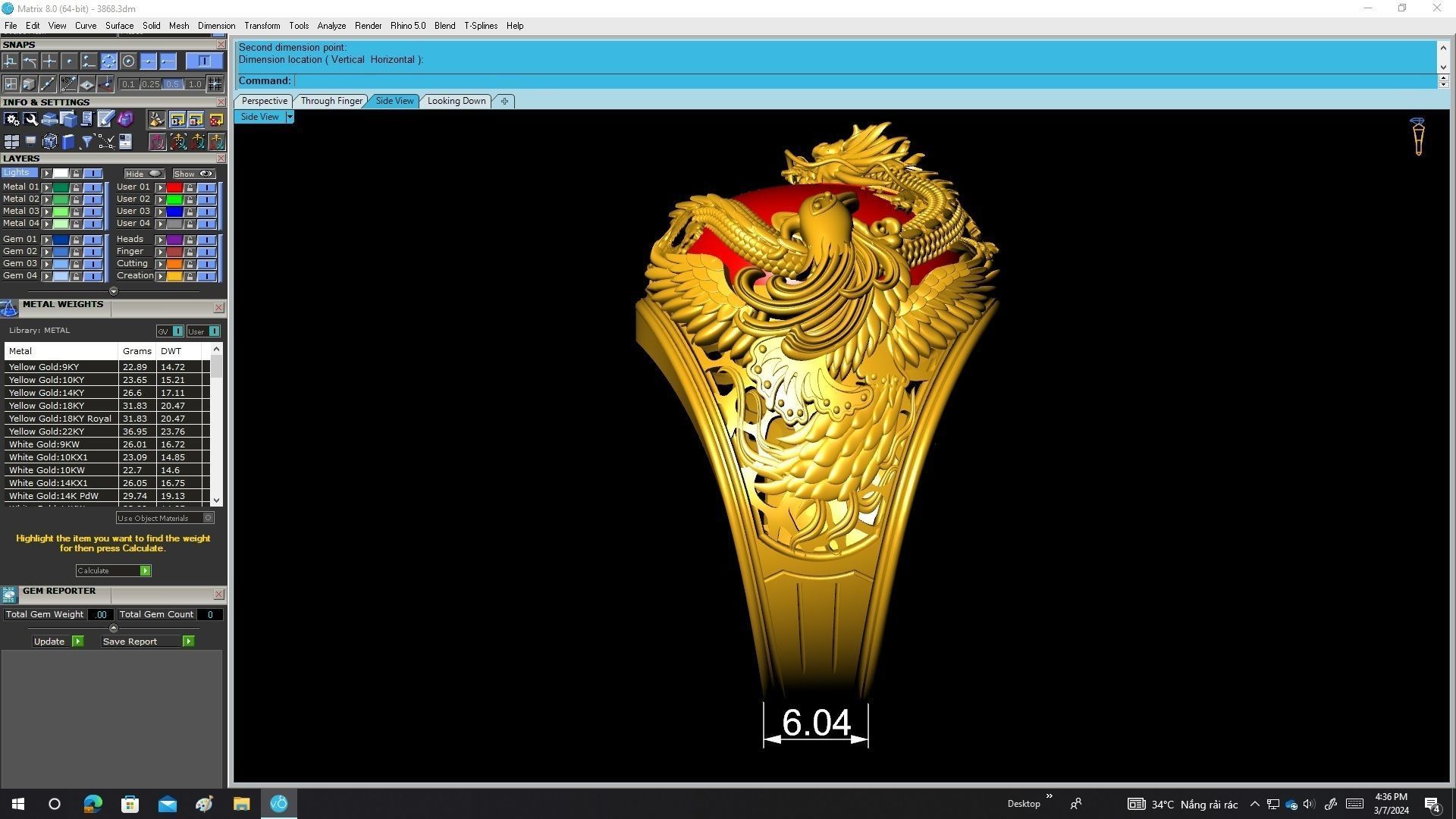Toggle Gem 01 layer lock

pyautogui.click(x=76, y=240)
